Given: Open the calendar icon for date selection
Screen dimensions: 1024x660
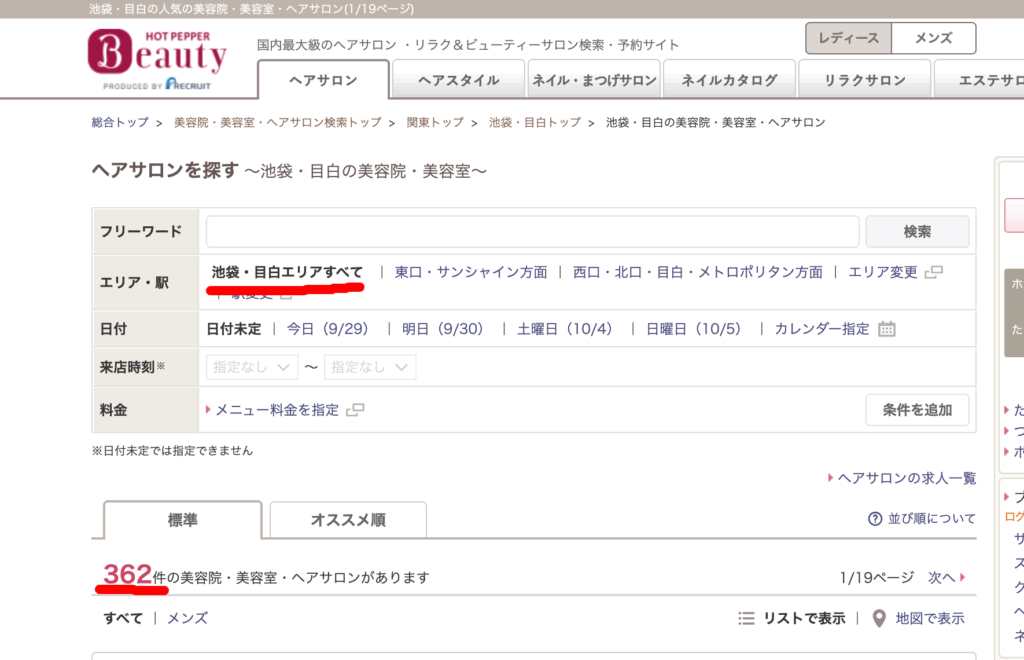Looking at the screenshot, I should [886, 329].
